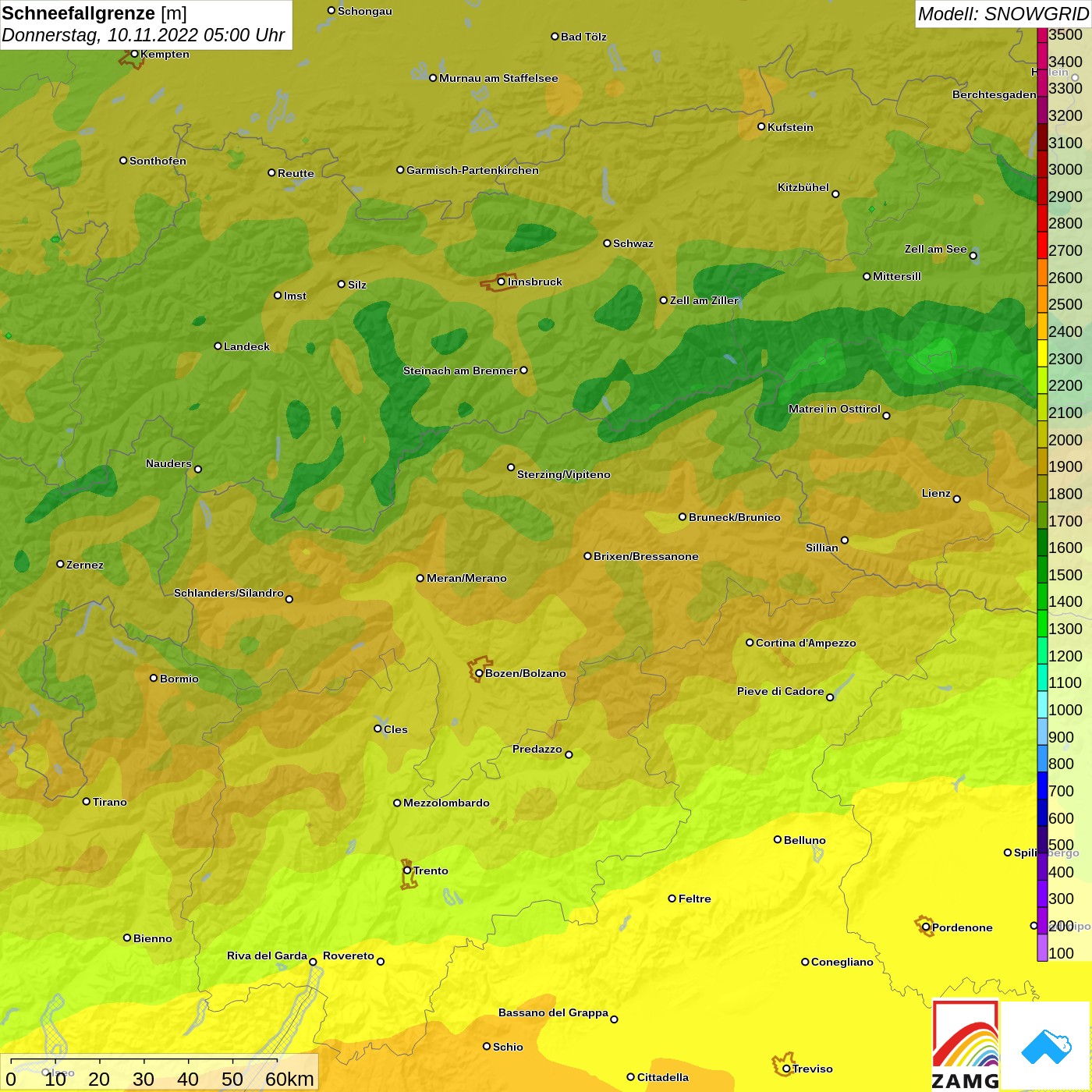Image resolution: width=1092 pixels, height=1092 pixels.
Task: Click the Sterzing/Vipiteno label
Action: 564,474
